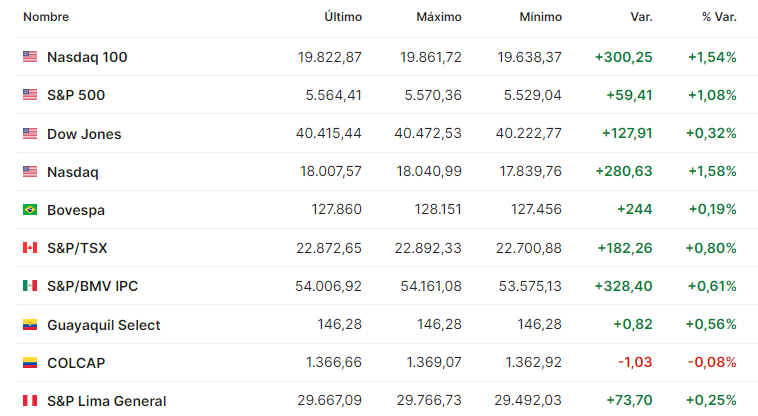Click the Canada flag beside S&P/TSX
The height and width of the screenshot is (416, 758).
click(x=30, y=247)
